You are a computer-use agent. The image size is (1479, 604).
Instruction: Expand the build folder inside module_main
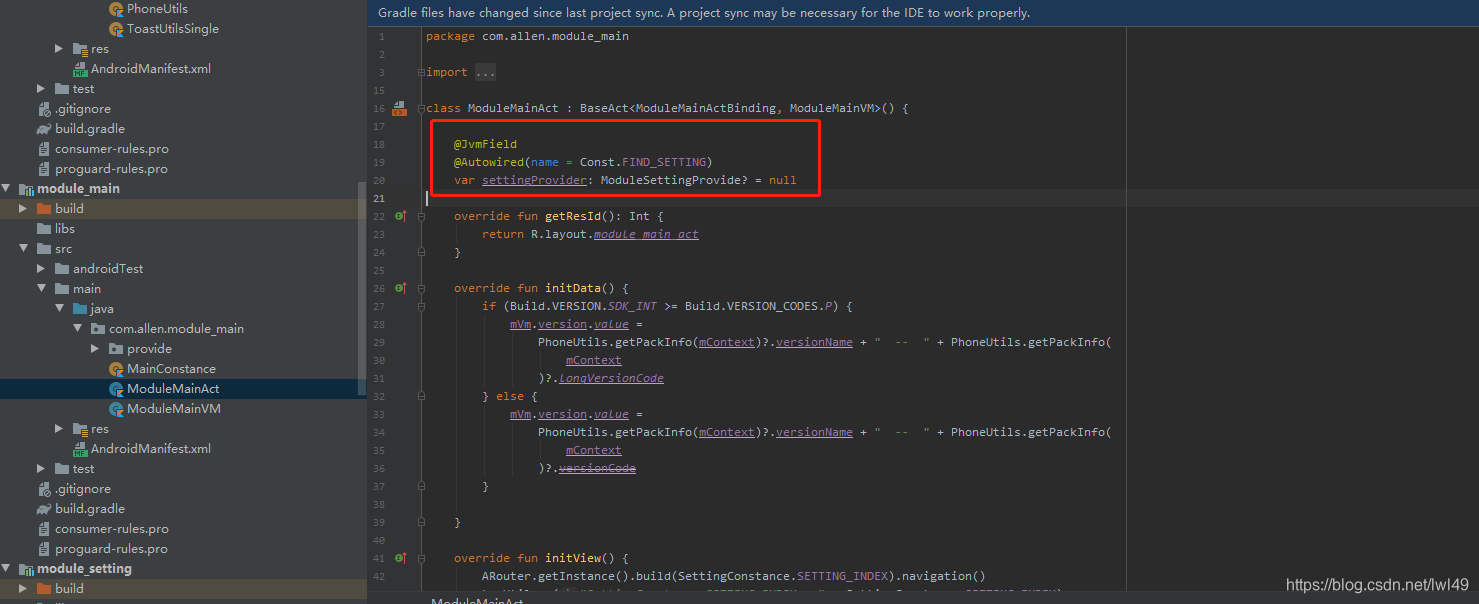click(23, 209)
